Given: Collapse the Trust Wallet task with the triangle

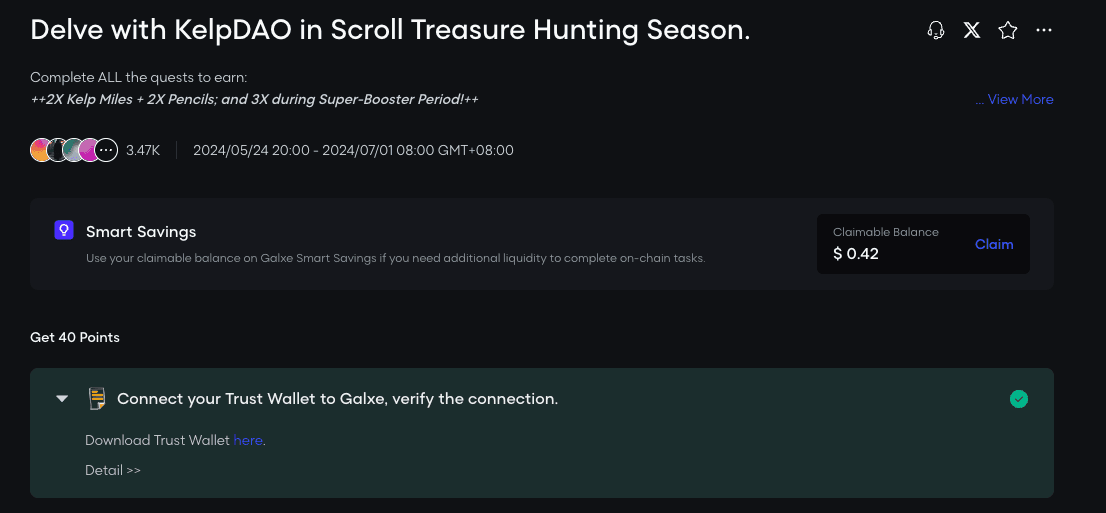Looking at the screenshot, I should pyautogui.click(x=62, y=399).
